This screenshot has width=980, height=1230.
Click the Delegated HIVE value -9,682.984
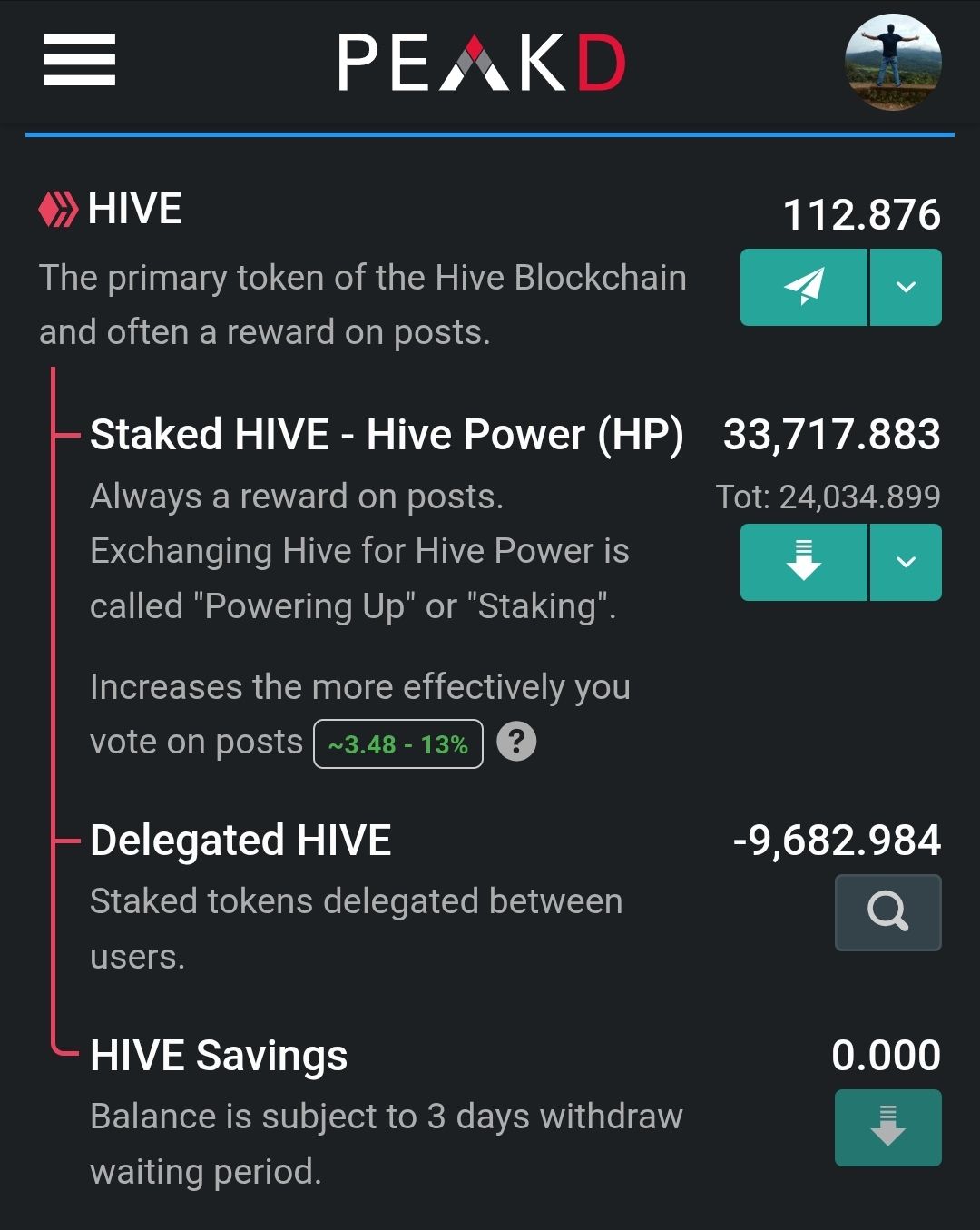[x=837, y=840]
